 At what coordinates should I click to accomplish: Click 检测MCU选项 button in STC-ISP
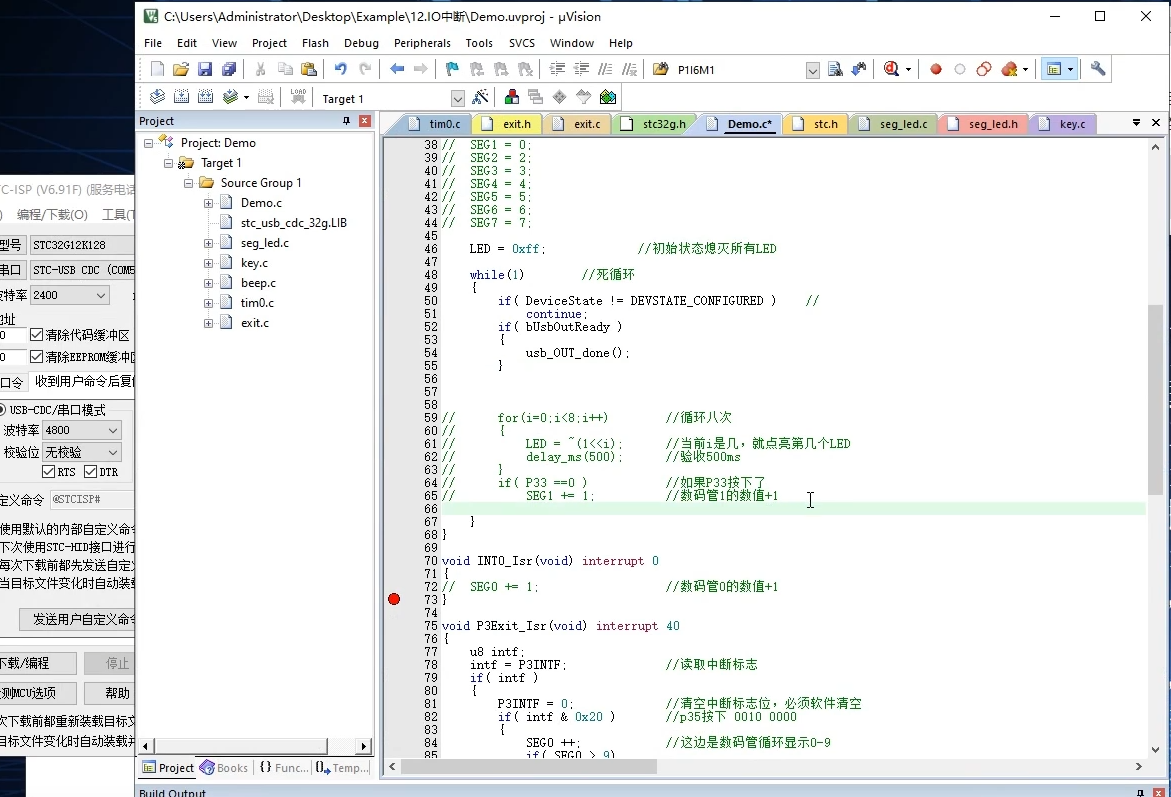click(34, 693)
